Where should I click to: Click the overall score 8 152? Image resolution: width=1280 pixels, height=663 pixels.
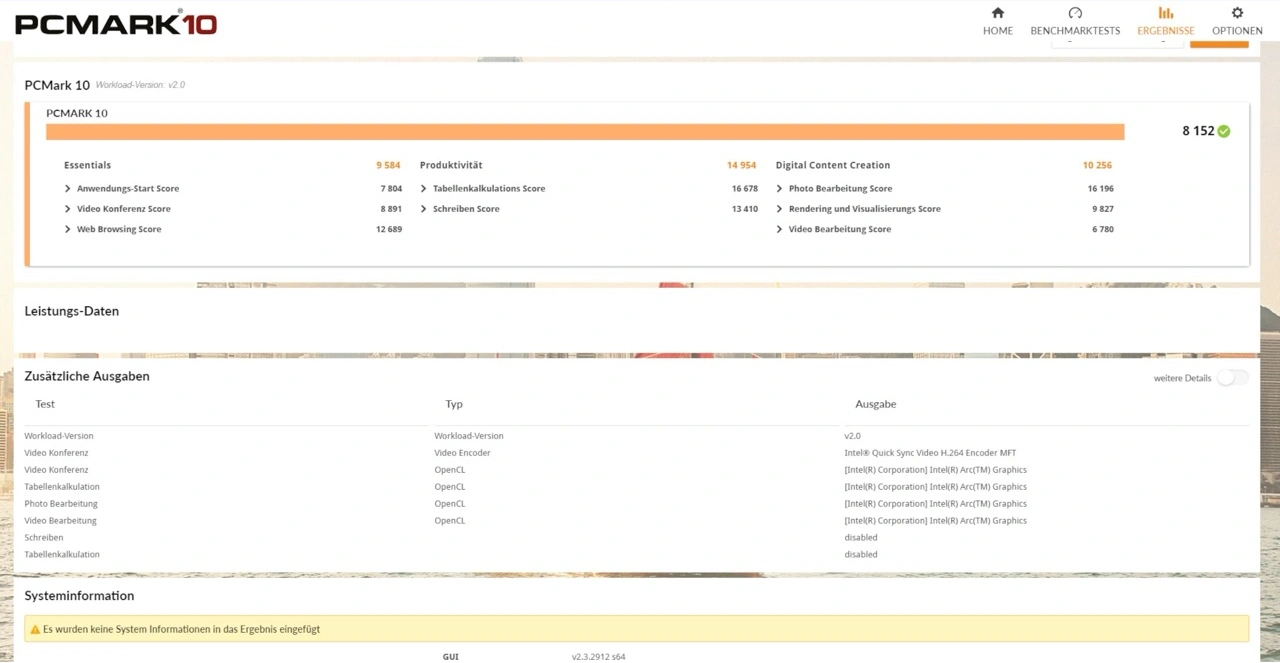[x=1198, y=131]
